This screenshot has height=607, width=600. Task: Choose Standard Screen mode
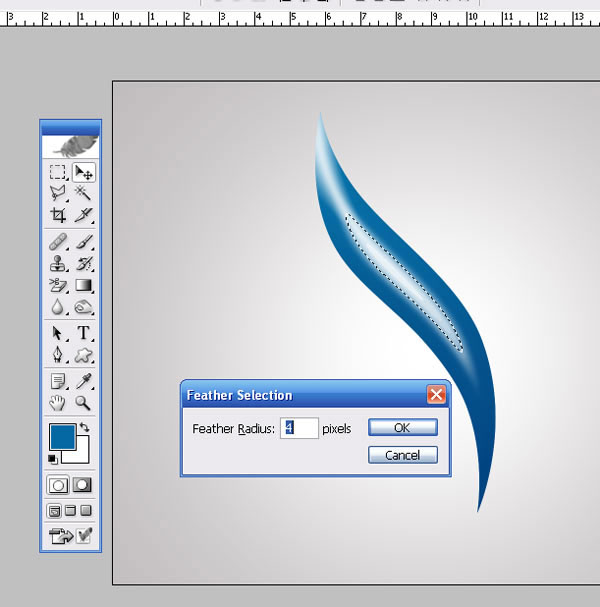coord(54,511)
